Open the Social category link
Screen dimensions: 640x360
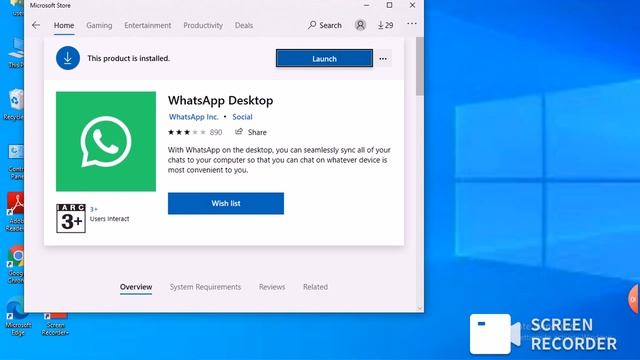tap(242, 117)
